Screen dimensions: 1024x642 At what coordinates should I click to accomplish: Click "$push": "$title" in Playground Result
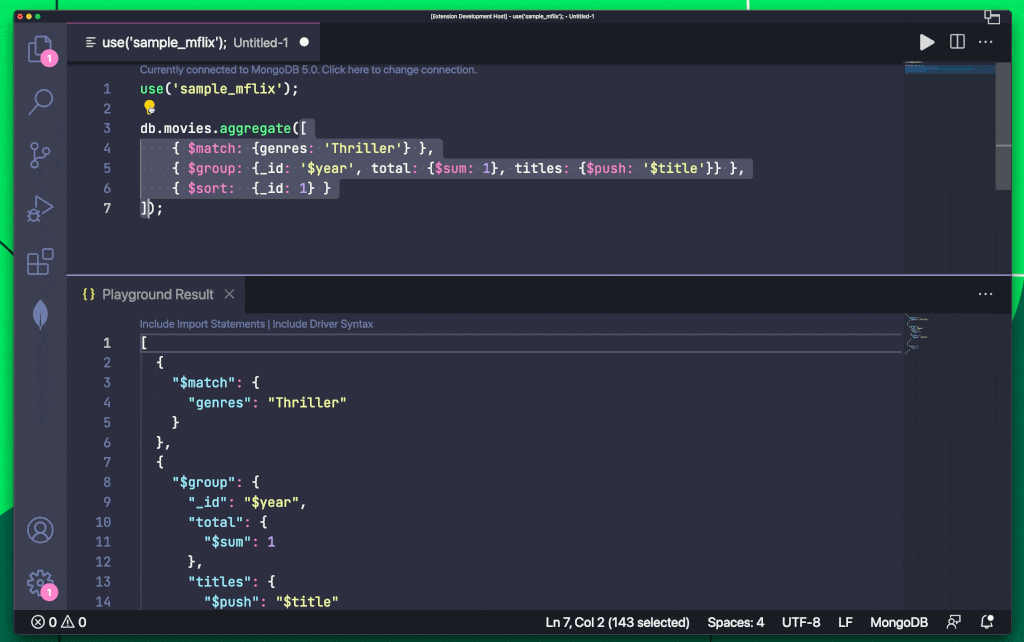pos(271,602)
